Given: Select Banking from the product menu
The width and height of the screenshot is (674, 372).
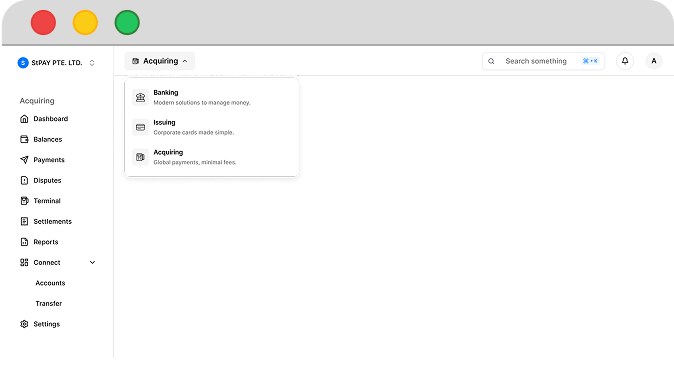Looking at the screenshot, I should click(212, 97).
